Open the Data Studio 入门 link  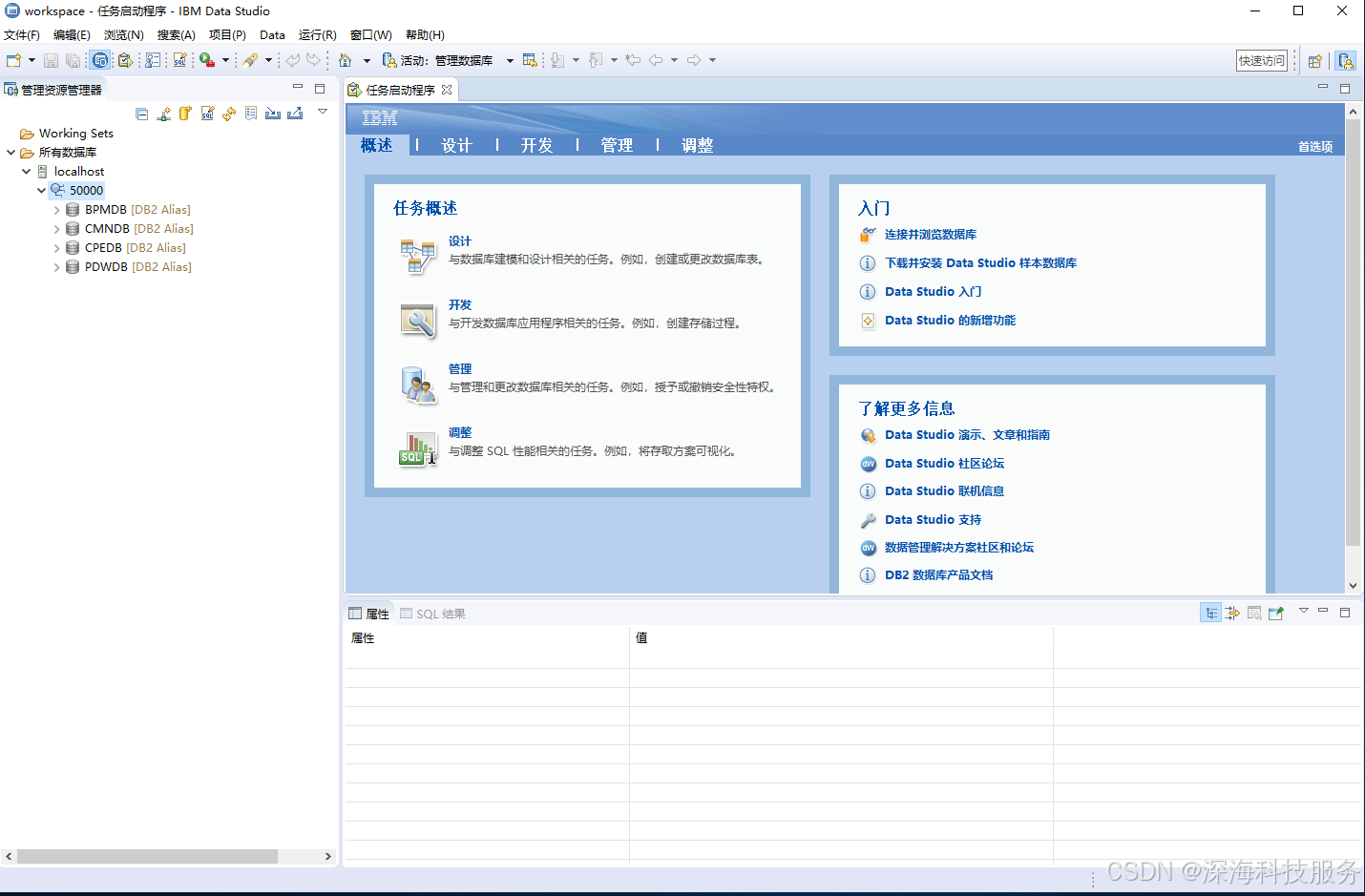coord(933,292)
